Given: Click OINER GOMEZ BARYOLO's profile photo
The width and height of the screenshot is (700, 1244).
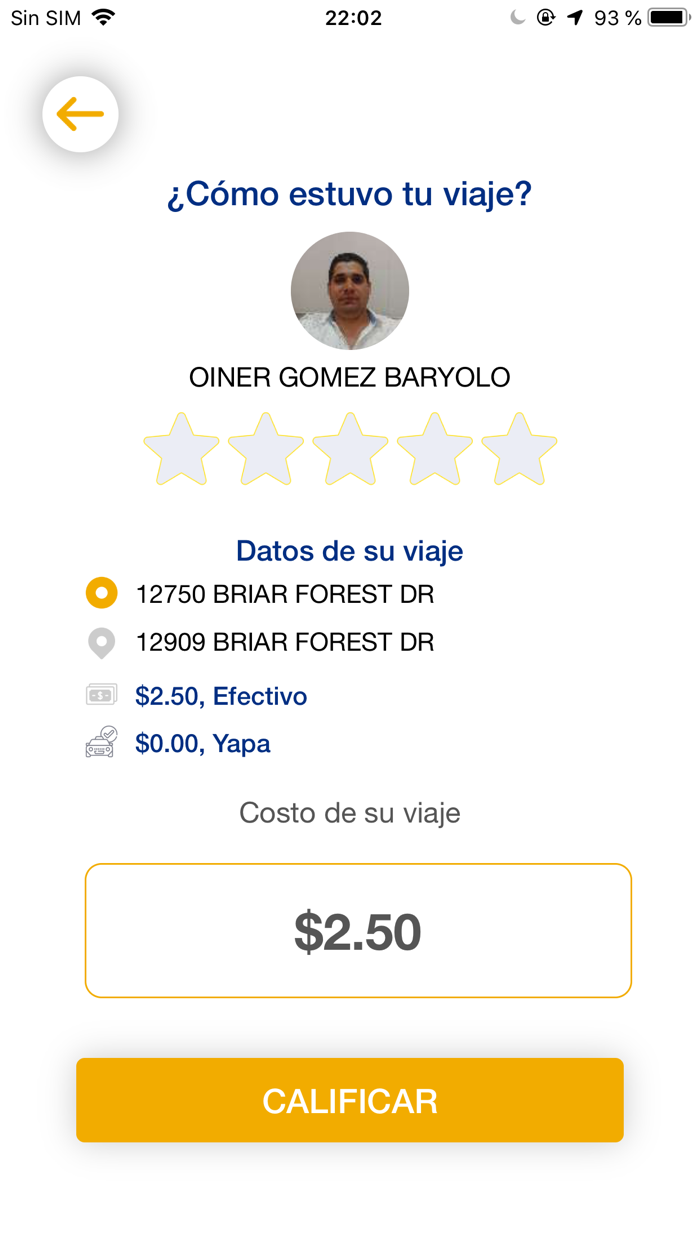Looking at the screenshot, I should [x=350, y=290].
